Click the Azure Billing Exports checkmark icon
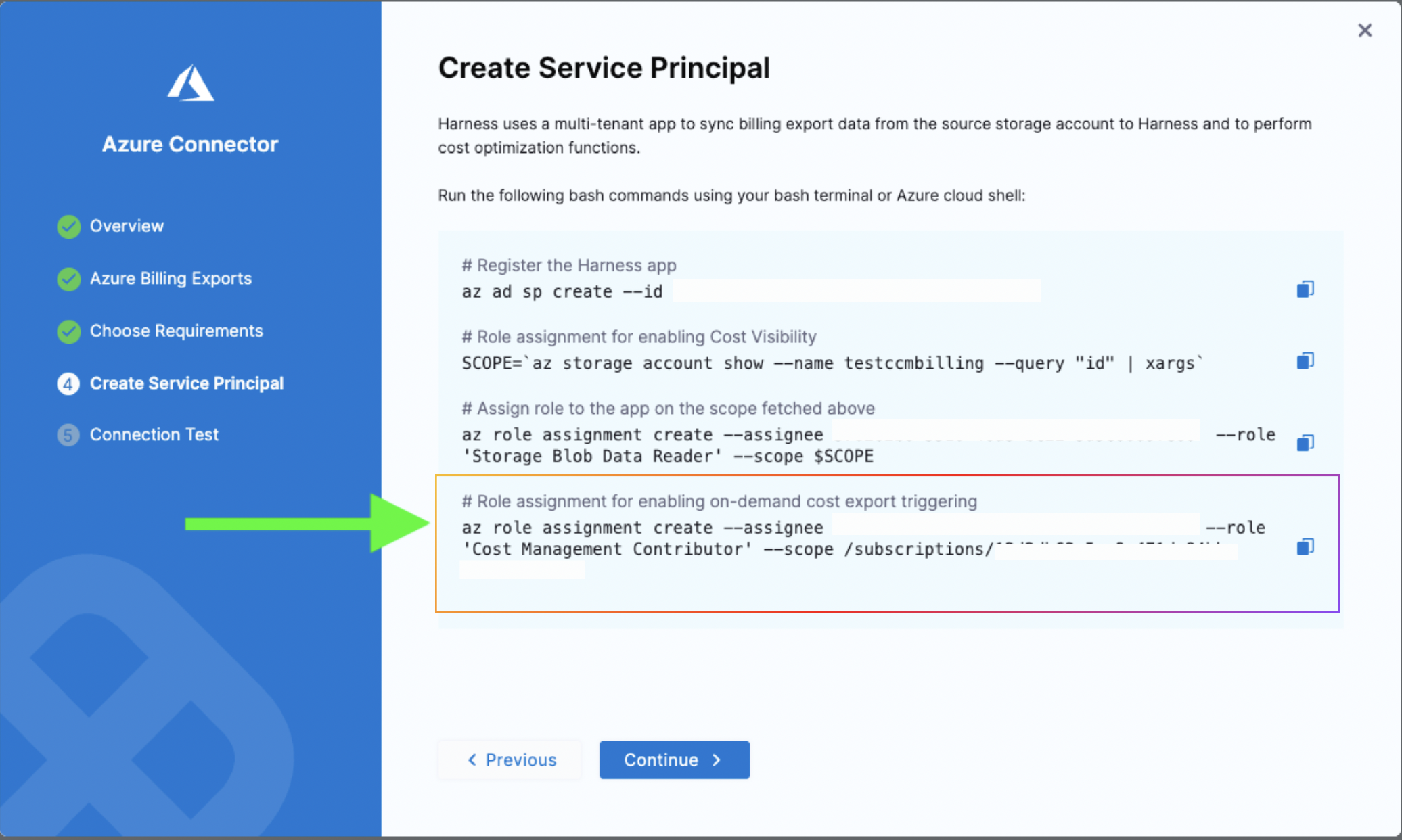Screen dimensions: 1402x840 [68, 279]
